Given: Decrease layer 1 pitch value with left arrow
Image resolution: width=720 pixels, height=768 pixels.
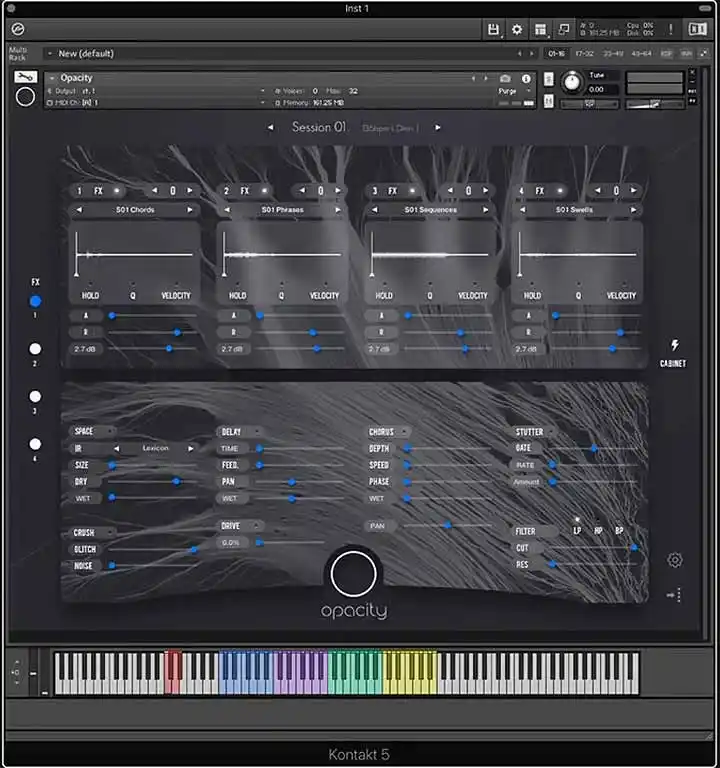Looking at the screenshot, I should (x=155, y=190).
